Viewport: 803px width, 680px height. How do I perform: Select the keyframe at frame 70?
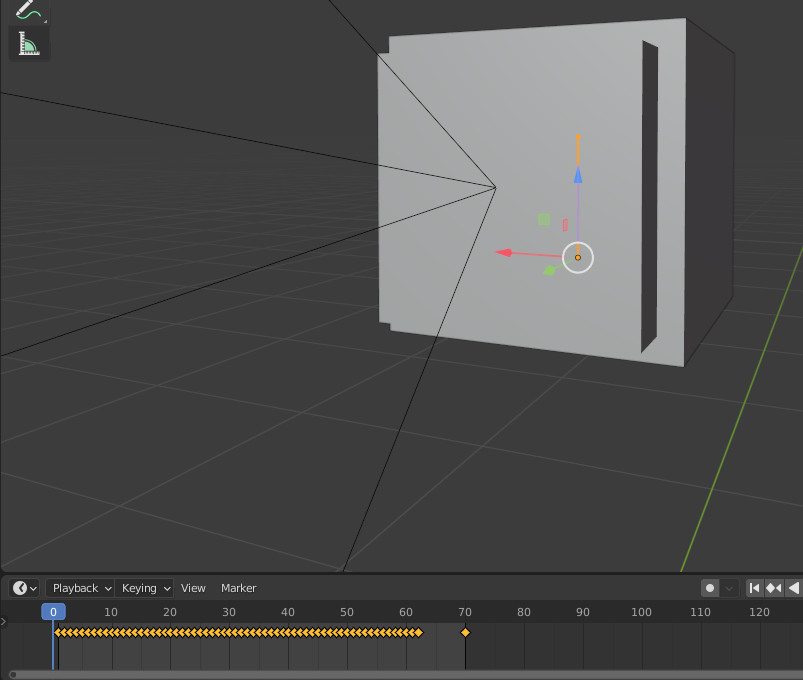coord(465,632)
